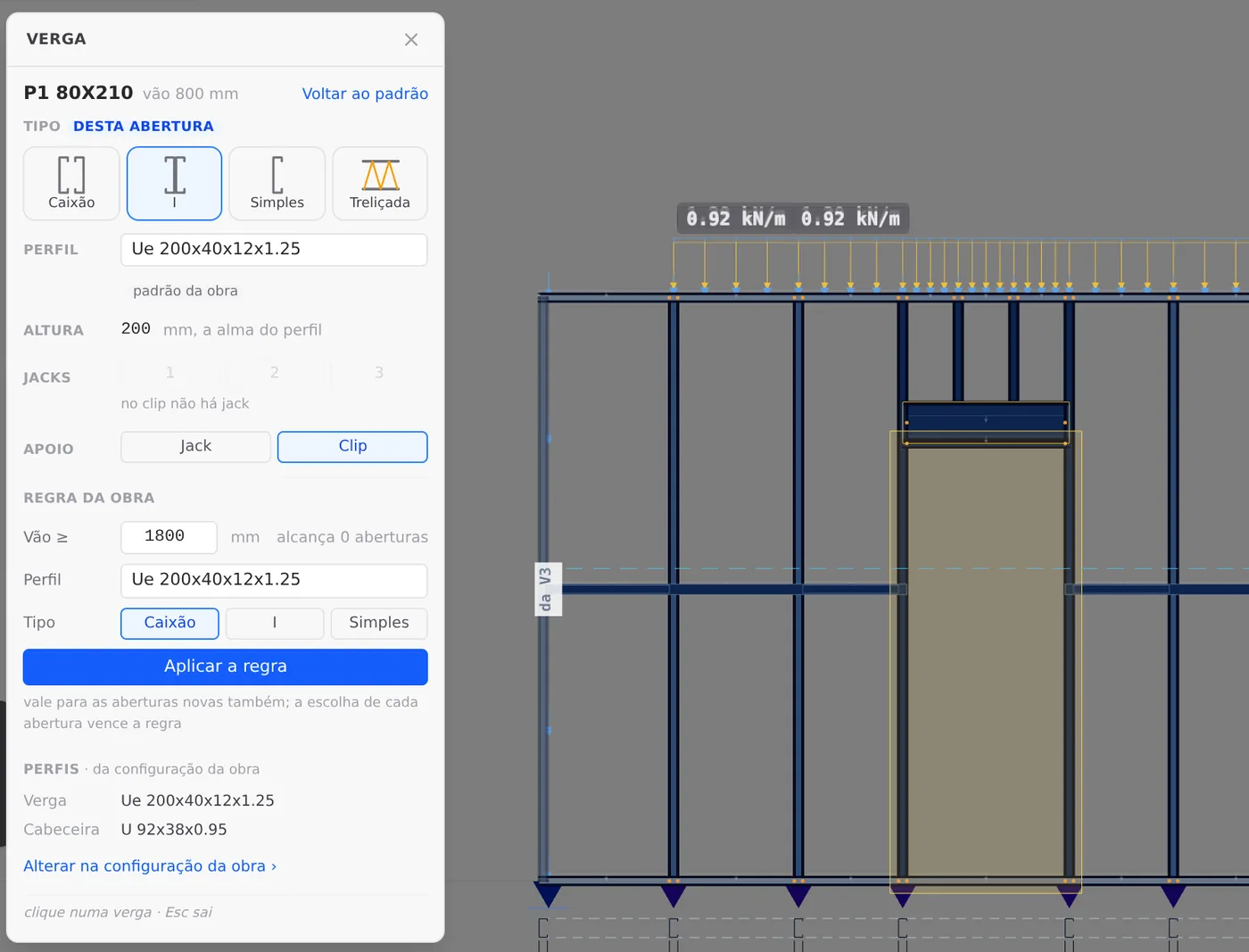Click the Altura value 200

pos(136,329)
